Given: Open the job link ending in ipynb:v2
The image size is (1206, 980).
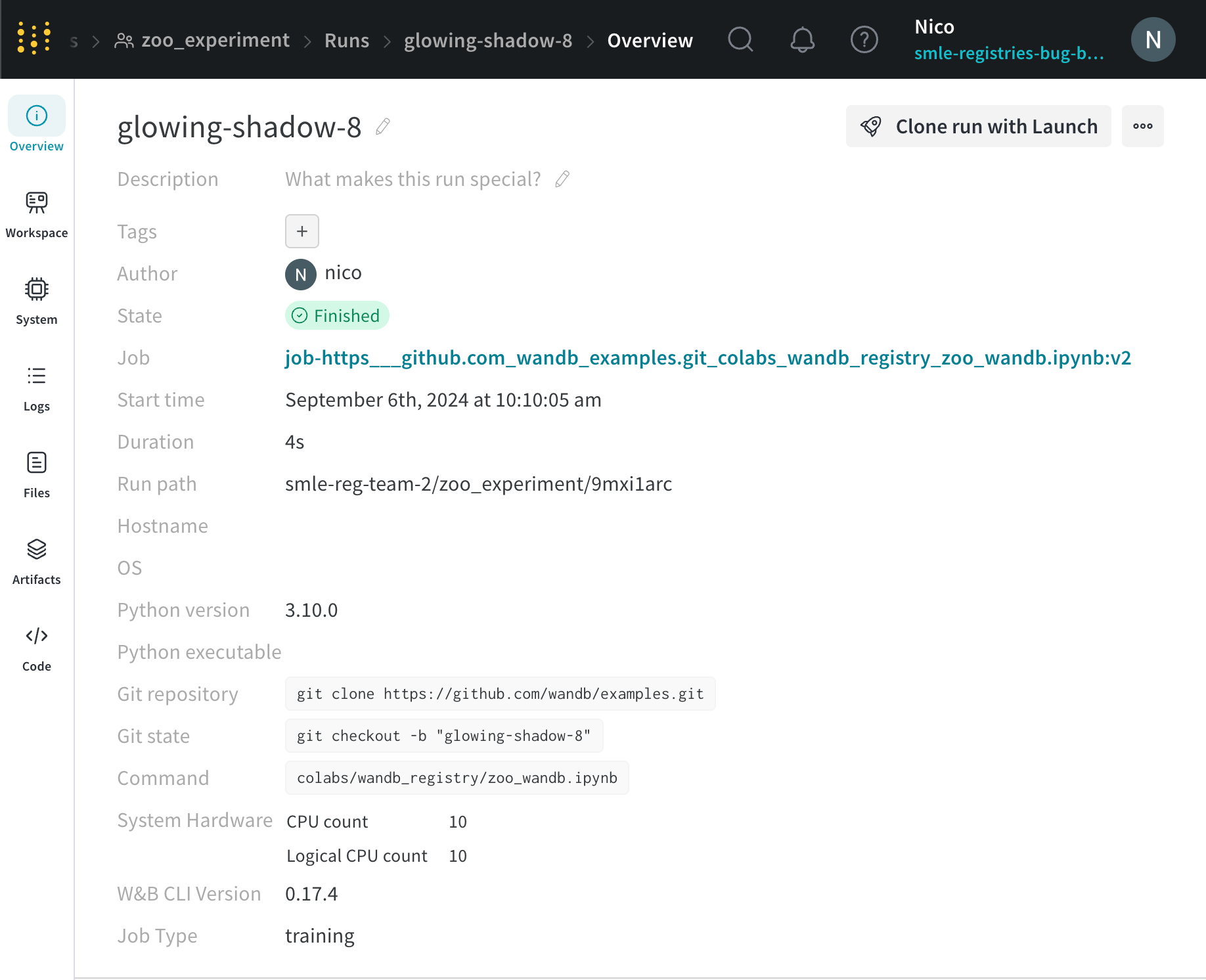Looking at the screenshot, I should (707, 358).
